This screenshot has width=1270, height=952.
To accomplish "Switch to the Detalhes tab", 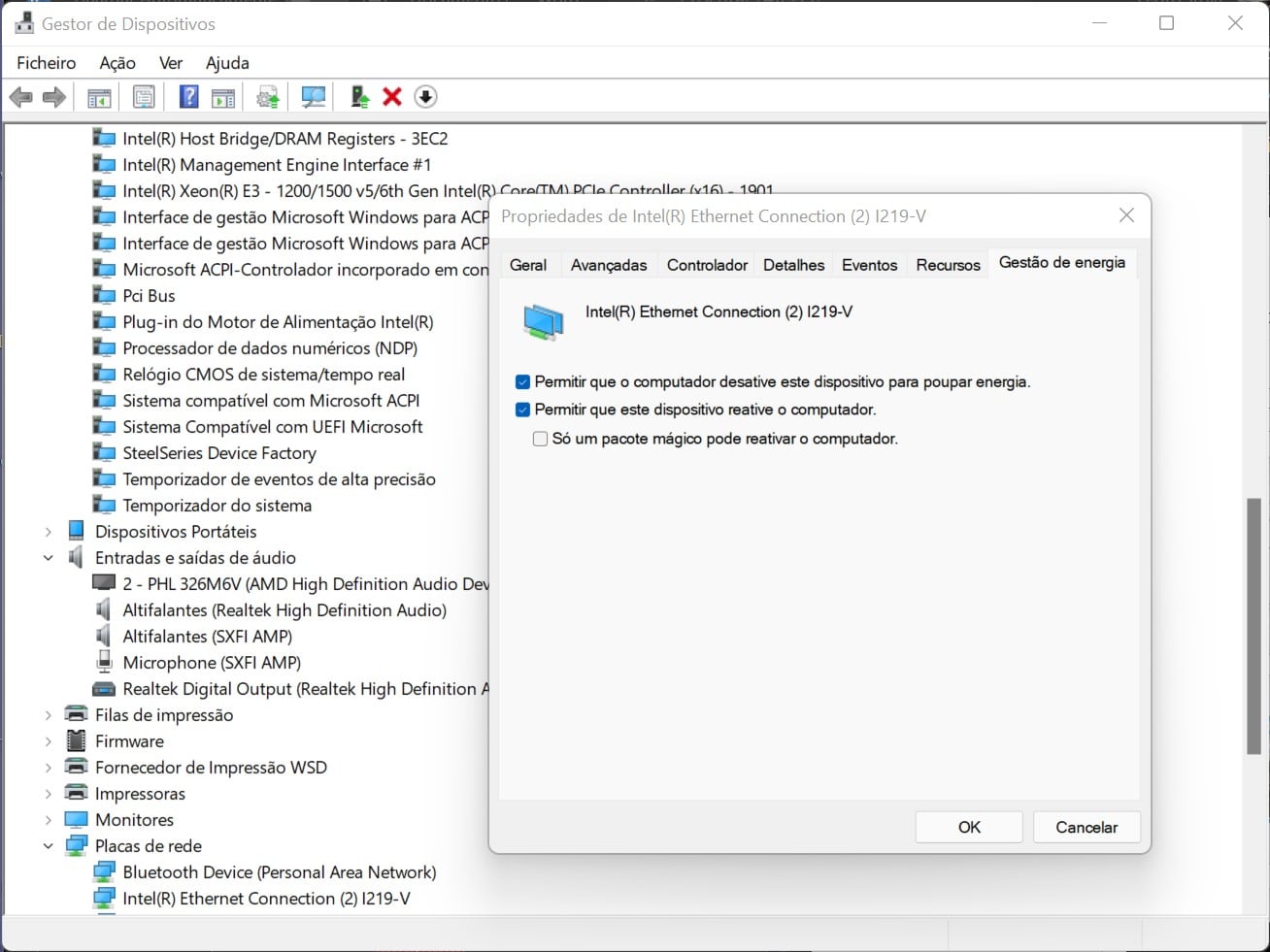I will pos(793,265).
